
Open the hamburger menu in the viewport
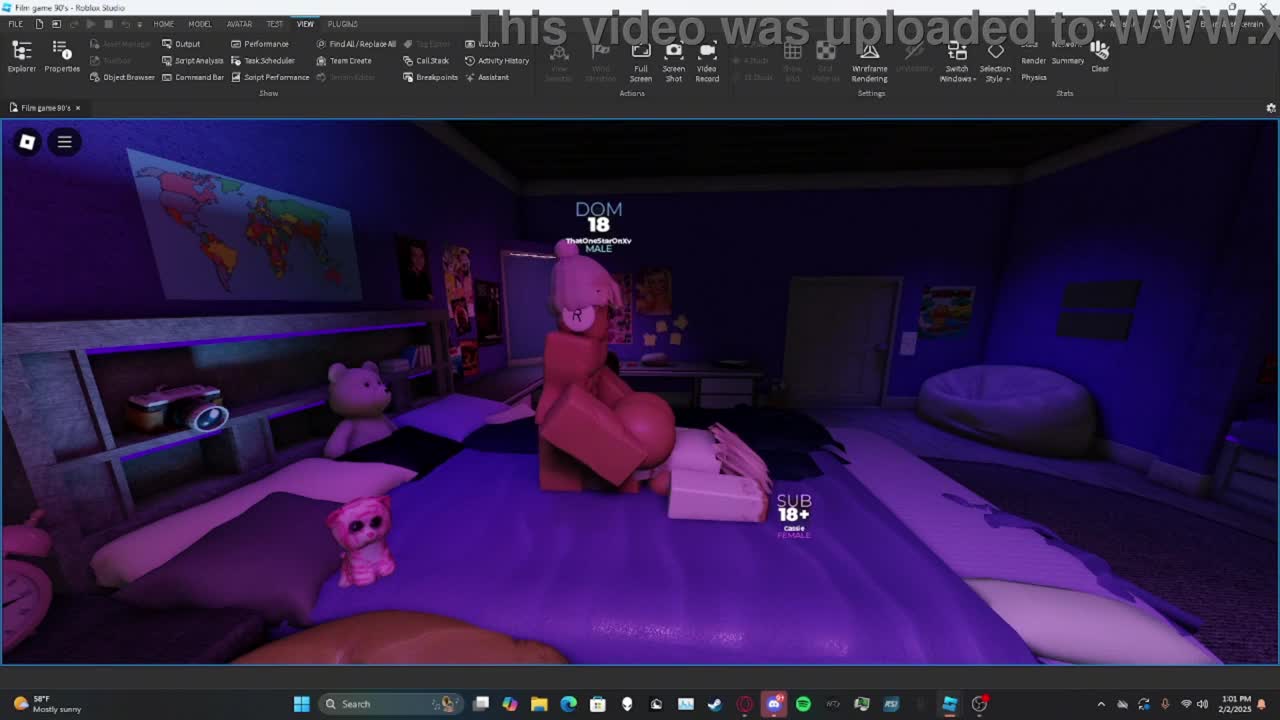tap(64, 142)
